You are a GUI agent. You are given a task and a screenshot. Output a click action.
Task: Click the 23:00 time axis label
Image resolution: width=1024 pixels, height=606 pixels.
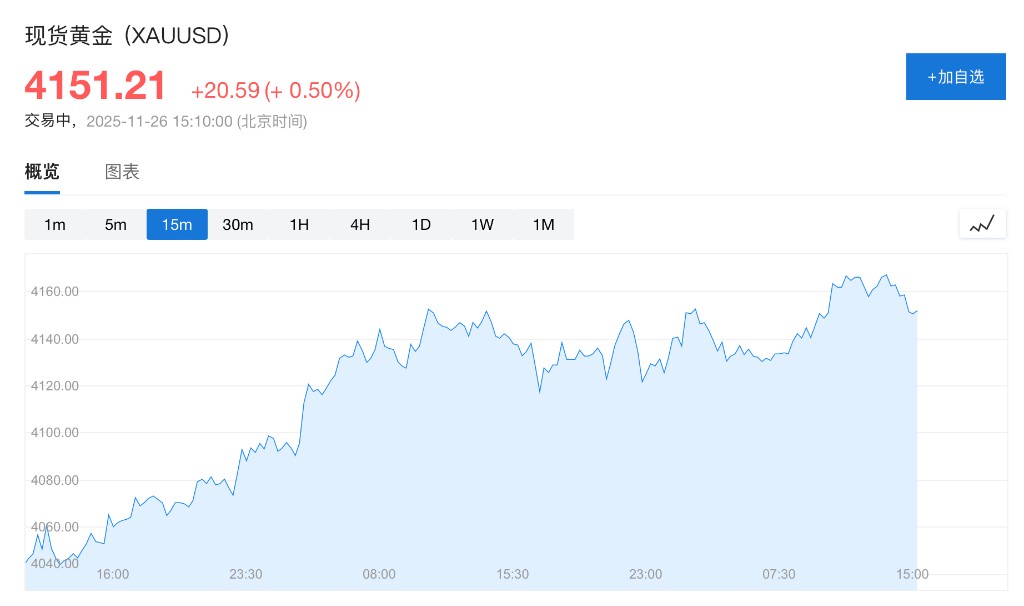click(645, 574)
